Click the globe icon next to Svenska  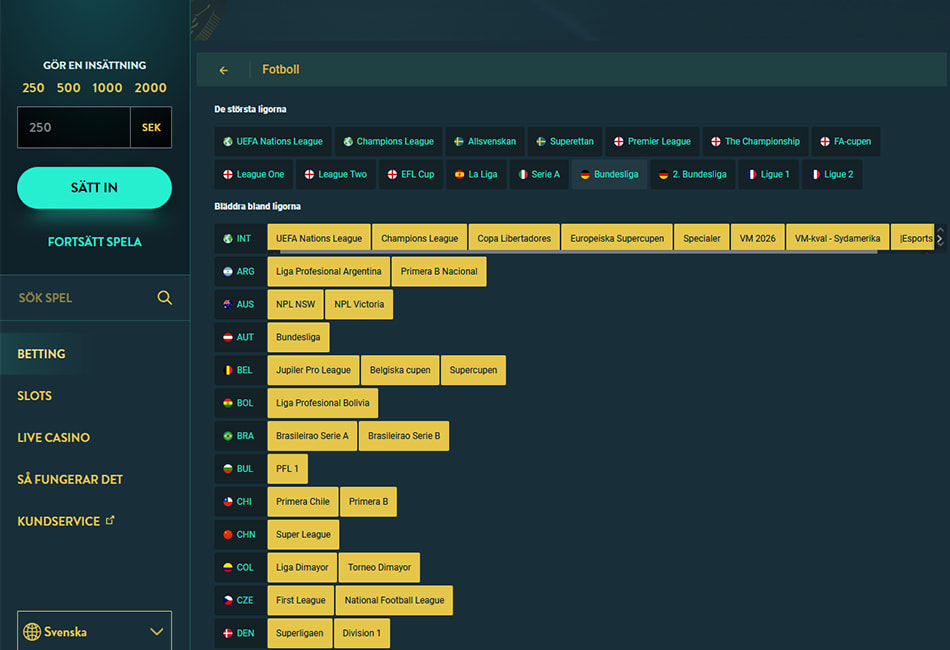(32, 632)
